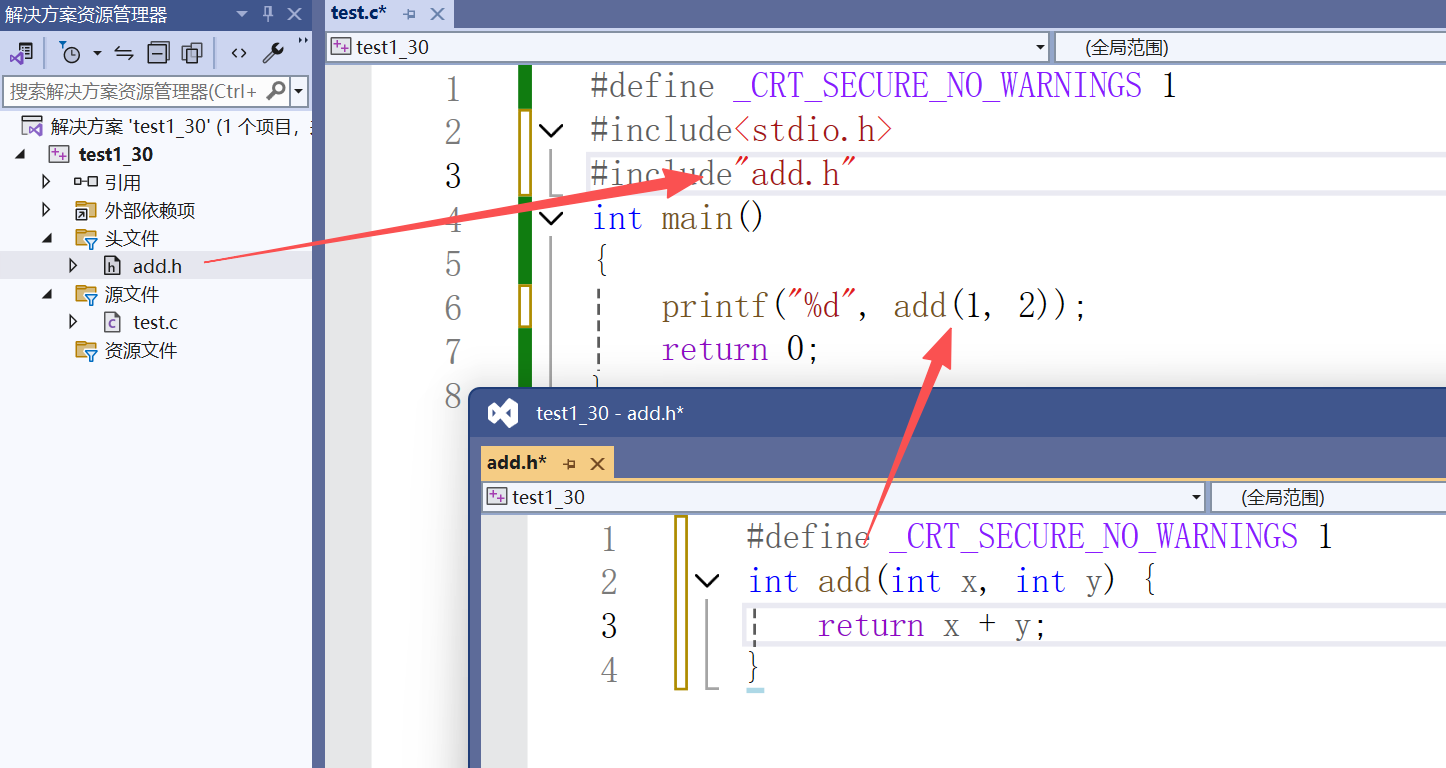
Task: Open the (全局范围) scope dropdown in add.h window
Action: [1328, 497]
